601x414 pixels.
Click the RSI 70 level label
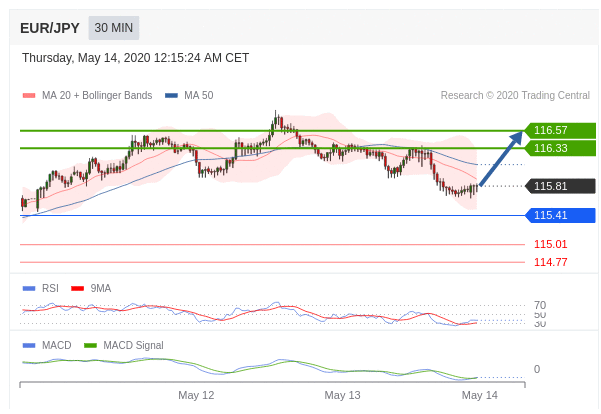tap(540, 306)
